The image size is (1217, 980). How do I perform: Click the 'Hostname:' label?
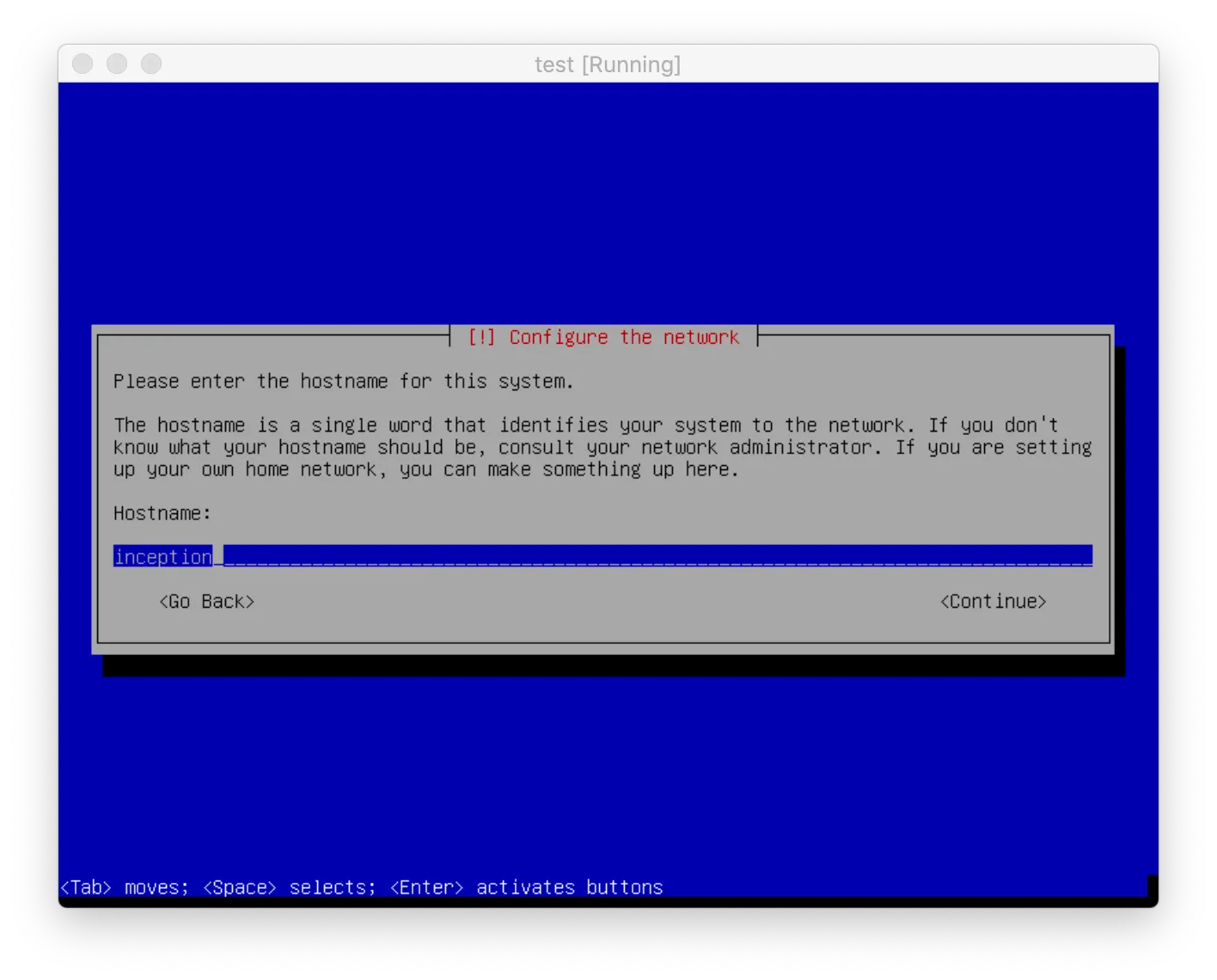coord(162,513)
